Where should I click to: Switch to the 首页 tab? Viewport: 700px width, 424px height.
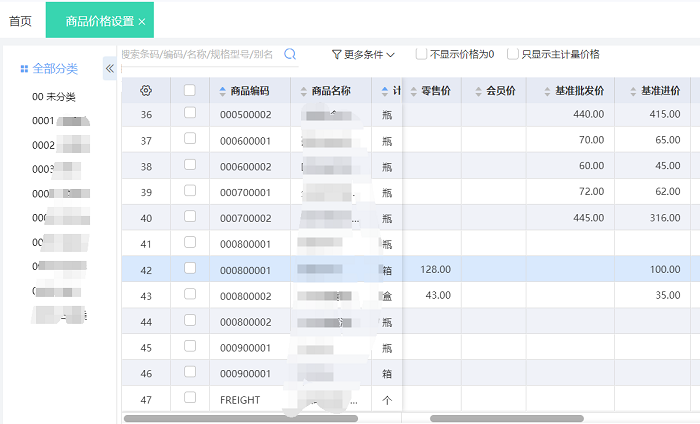(21, 21)
